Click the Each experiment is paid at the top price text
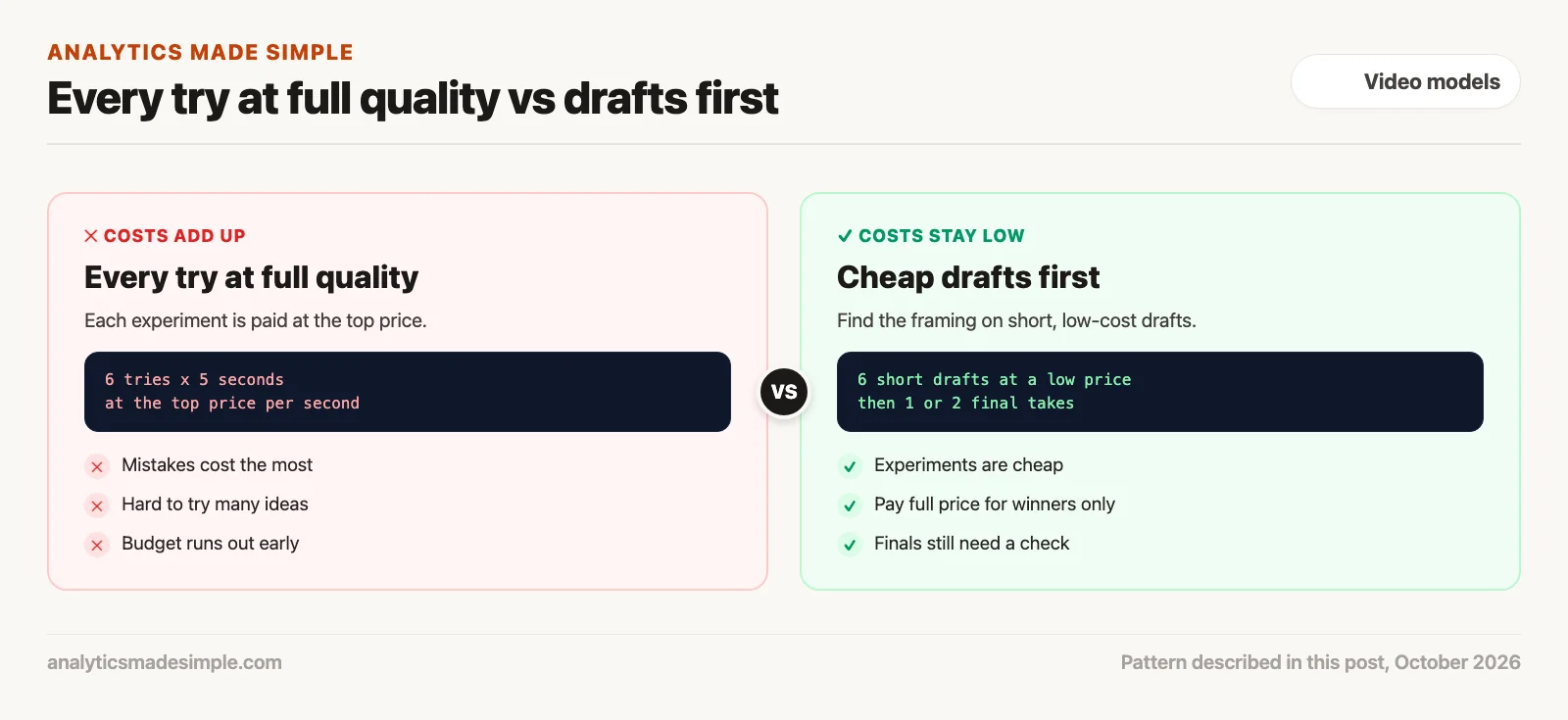1568x720 pixels. point(256,320)
